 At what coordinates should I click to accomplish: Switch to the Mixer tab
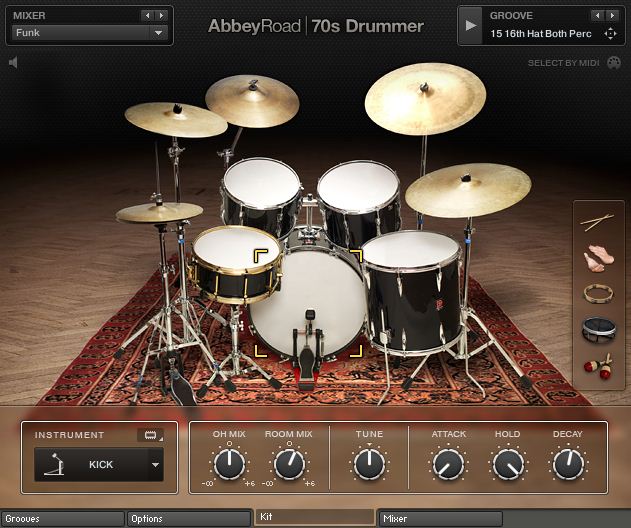pyautogui.click(x=441, y=519)
